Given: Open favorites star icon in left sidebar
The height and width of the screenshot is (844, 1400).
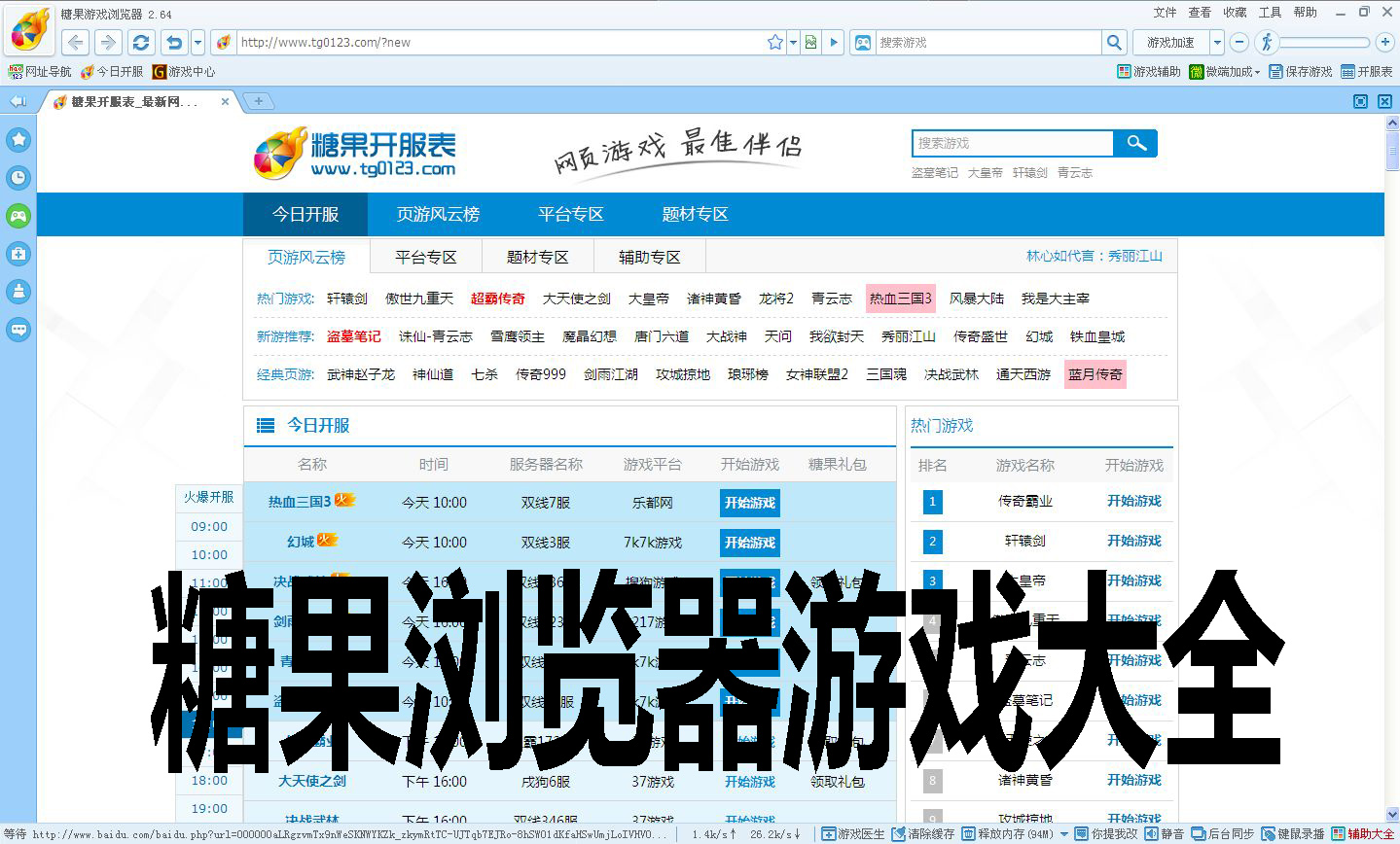Looking at the screenshot, I should pos(18,139).
